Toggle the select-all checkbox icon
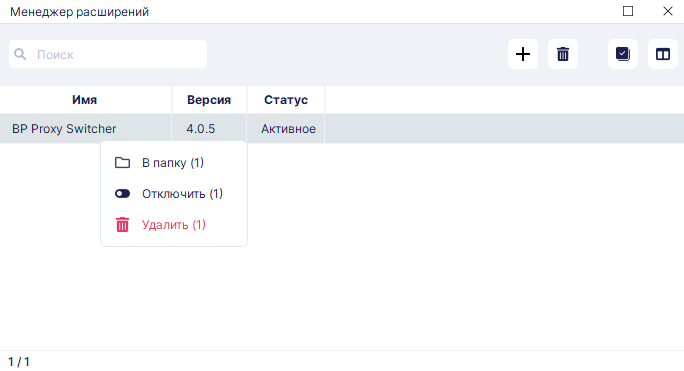 click(x=623, y=54)
